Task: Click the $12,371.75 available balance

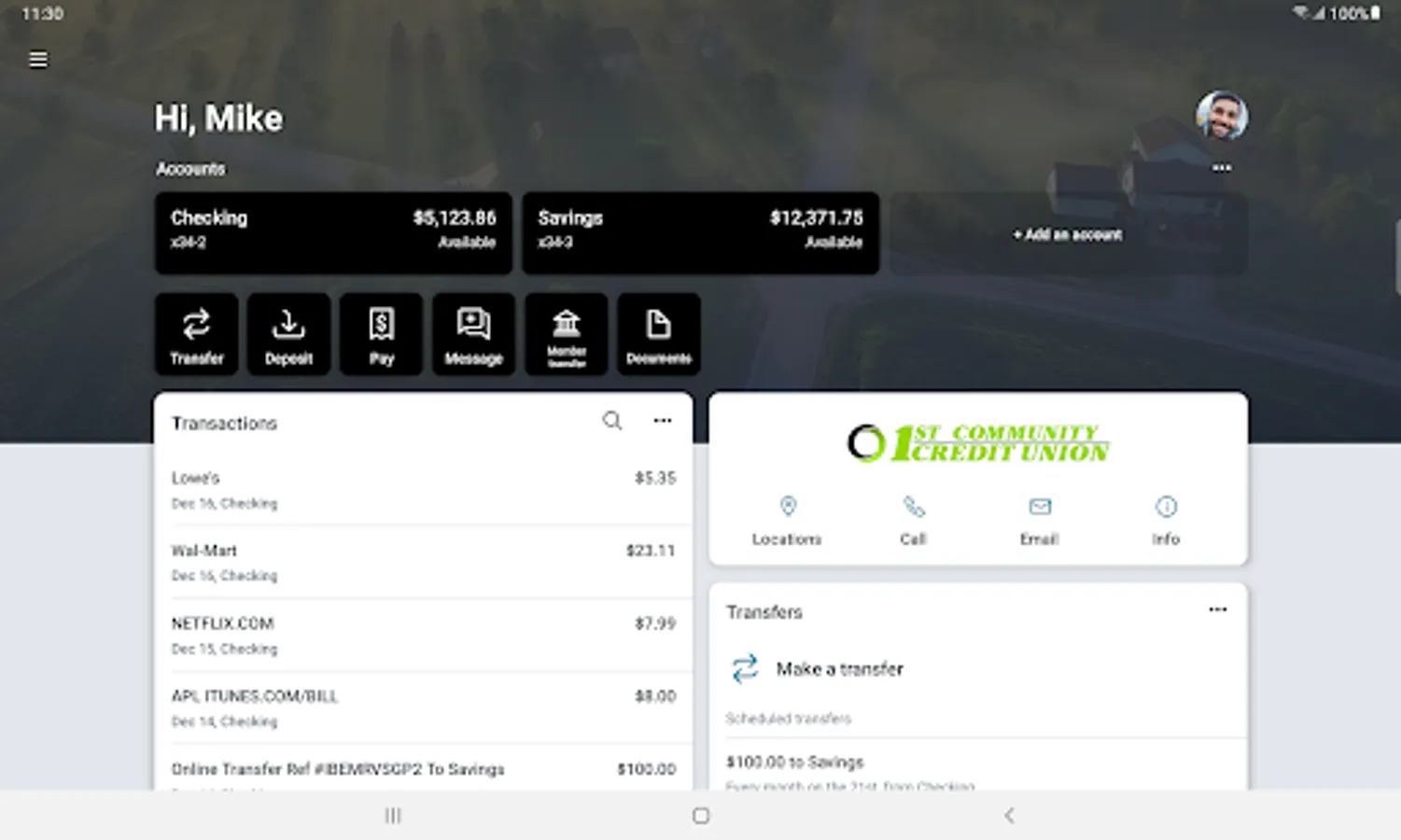Action: coord(817,217)
